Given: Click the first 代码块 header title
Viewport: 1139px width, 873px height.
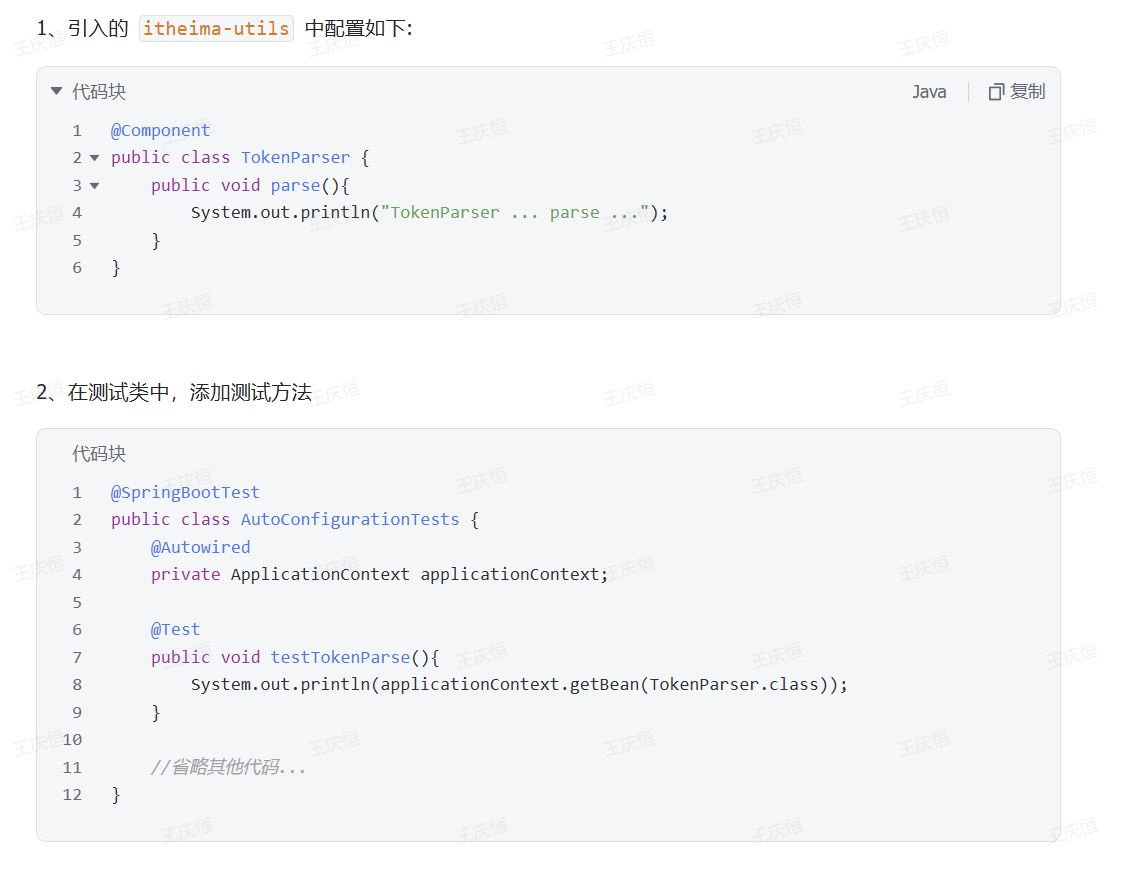Looking at the screenshot, I should point(99,92).
